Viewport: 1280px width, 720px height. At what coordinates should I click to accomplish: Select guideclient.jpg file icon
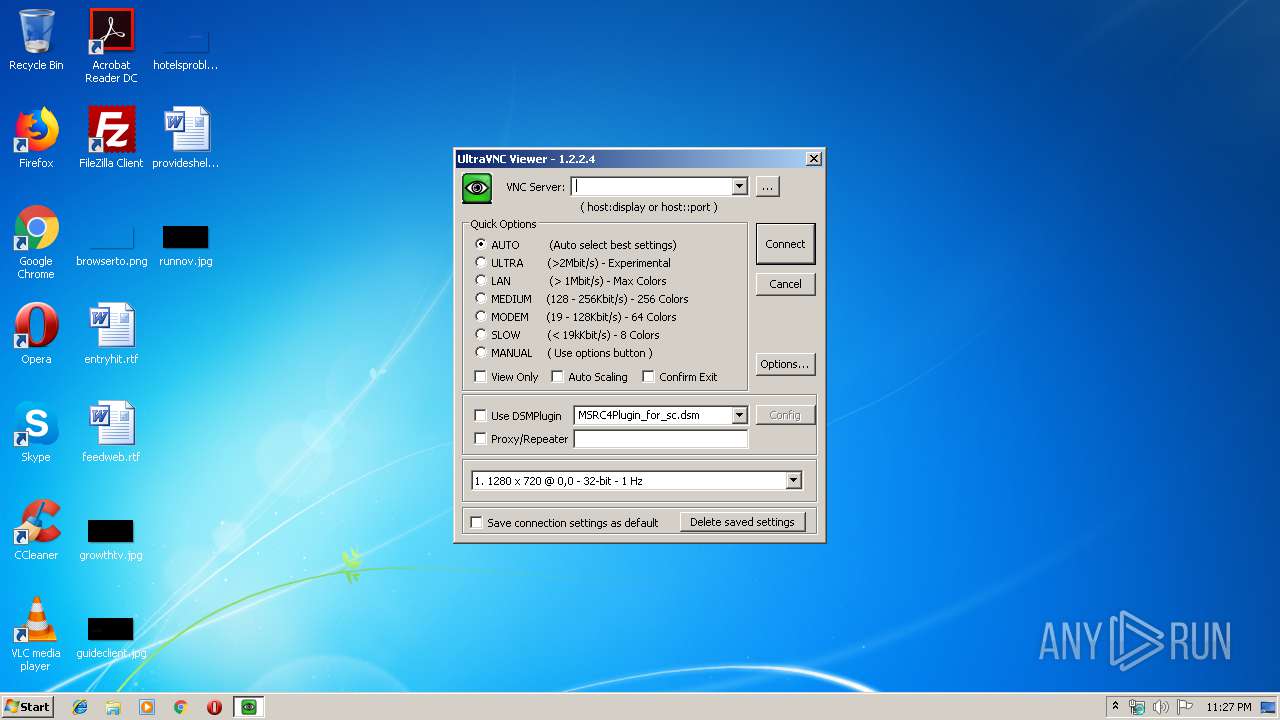[111, 638]
